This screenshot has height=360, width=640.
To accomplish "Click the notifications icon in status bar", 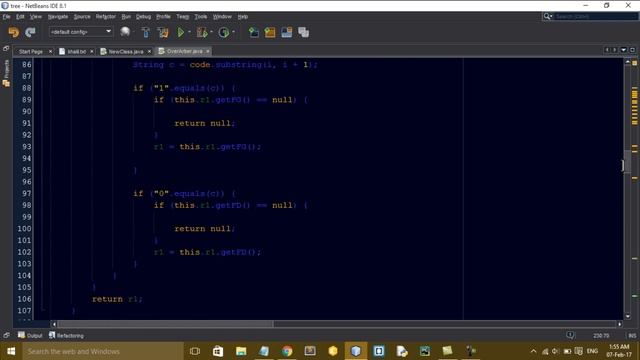I will 570,335.
